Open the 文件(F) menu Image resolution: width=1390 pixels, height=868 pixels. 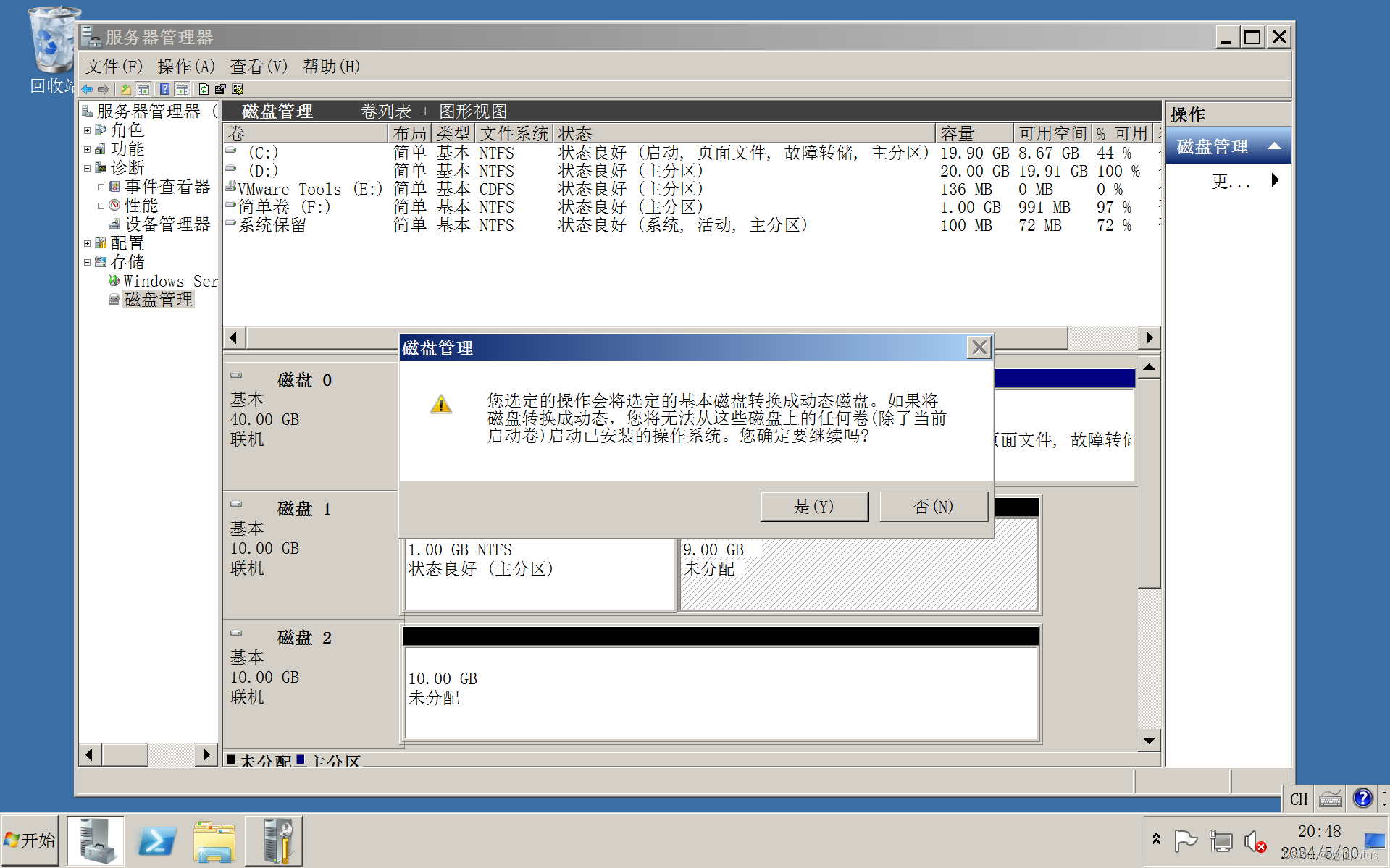point(114,67)
